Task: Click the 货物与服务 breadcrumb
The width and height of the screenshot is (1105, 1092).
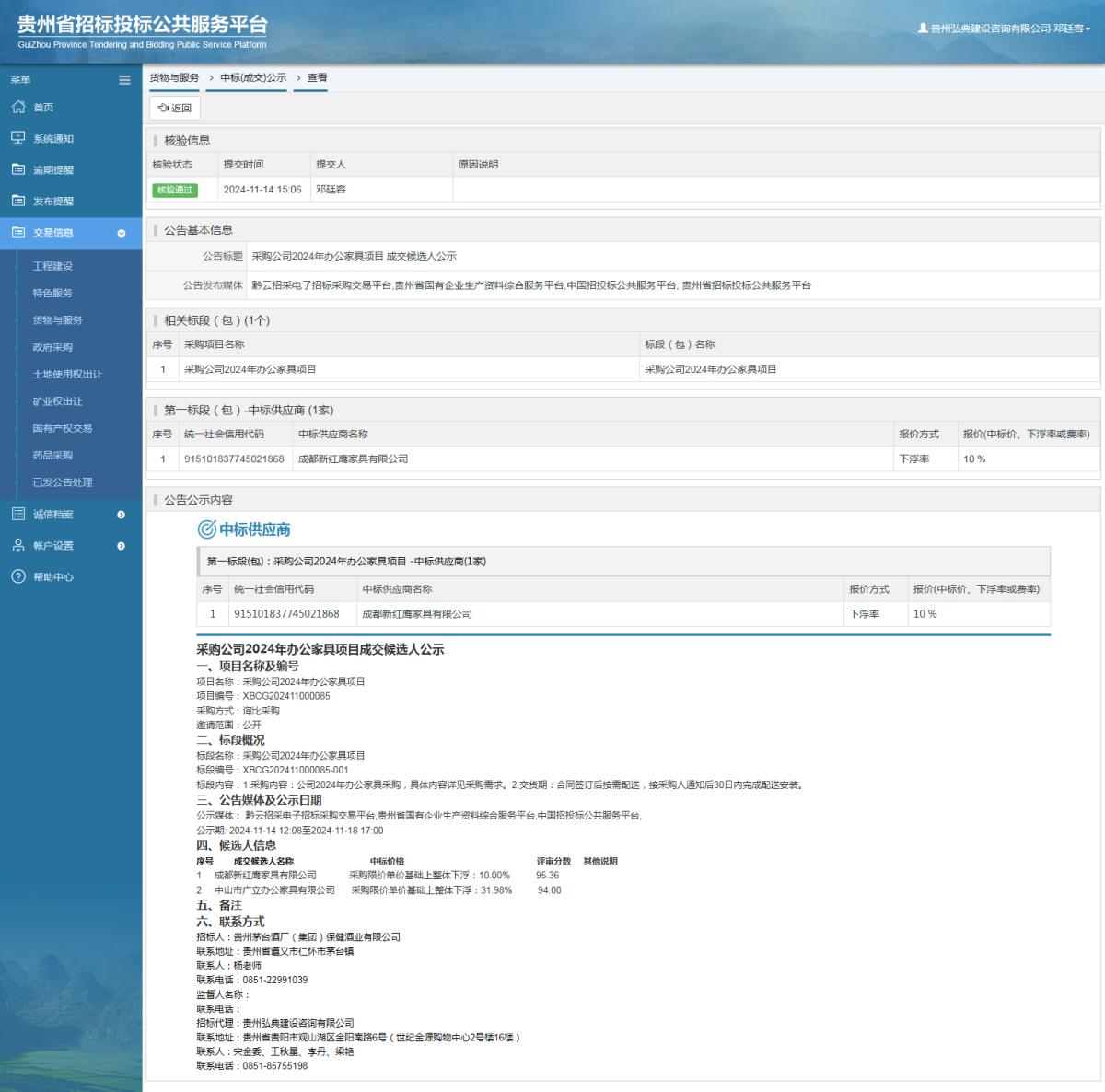Action: (174, 78)
